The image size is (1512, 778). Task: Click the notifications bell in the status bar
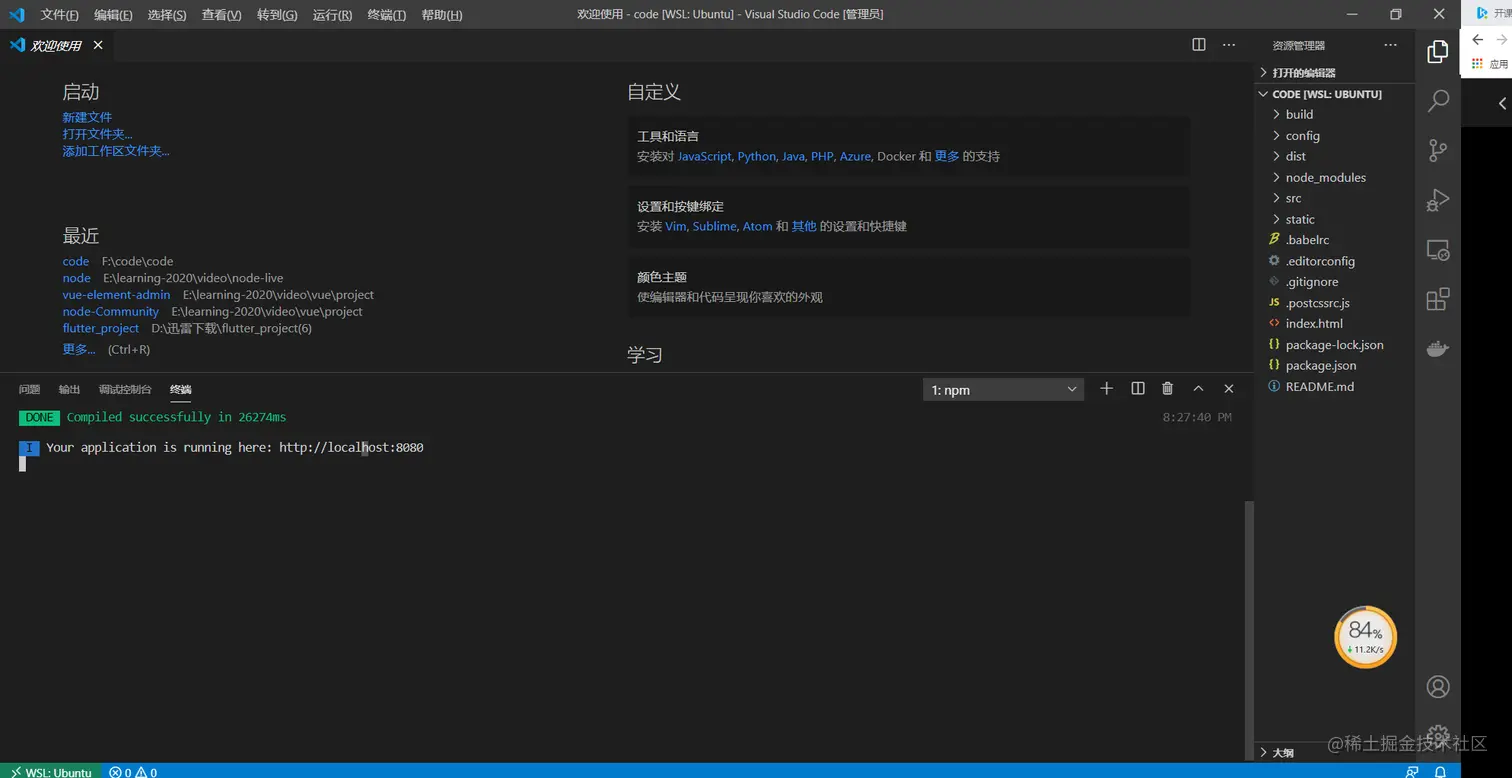tap(1441, 772)
